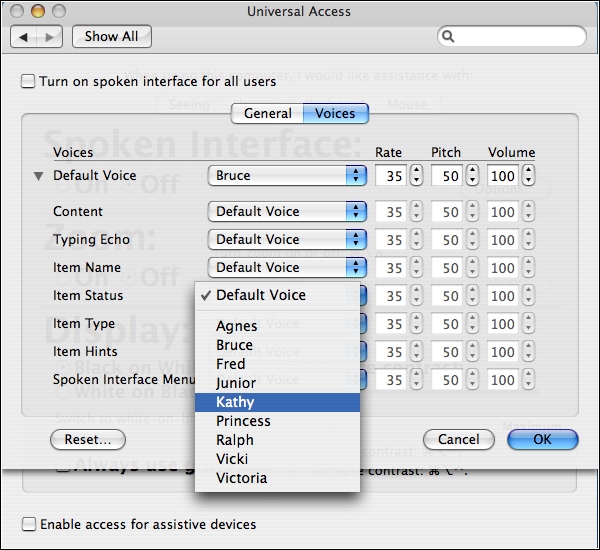This screenshot has height=550, width=600.
Task: Enable spoken interface for all users
Action: [28, 81]
